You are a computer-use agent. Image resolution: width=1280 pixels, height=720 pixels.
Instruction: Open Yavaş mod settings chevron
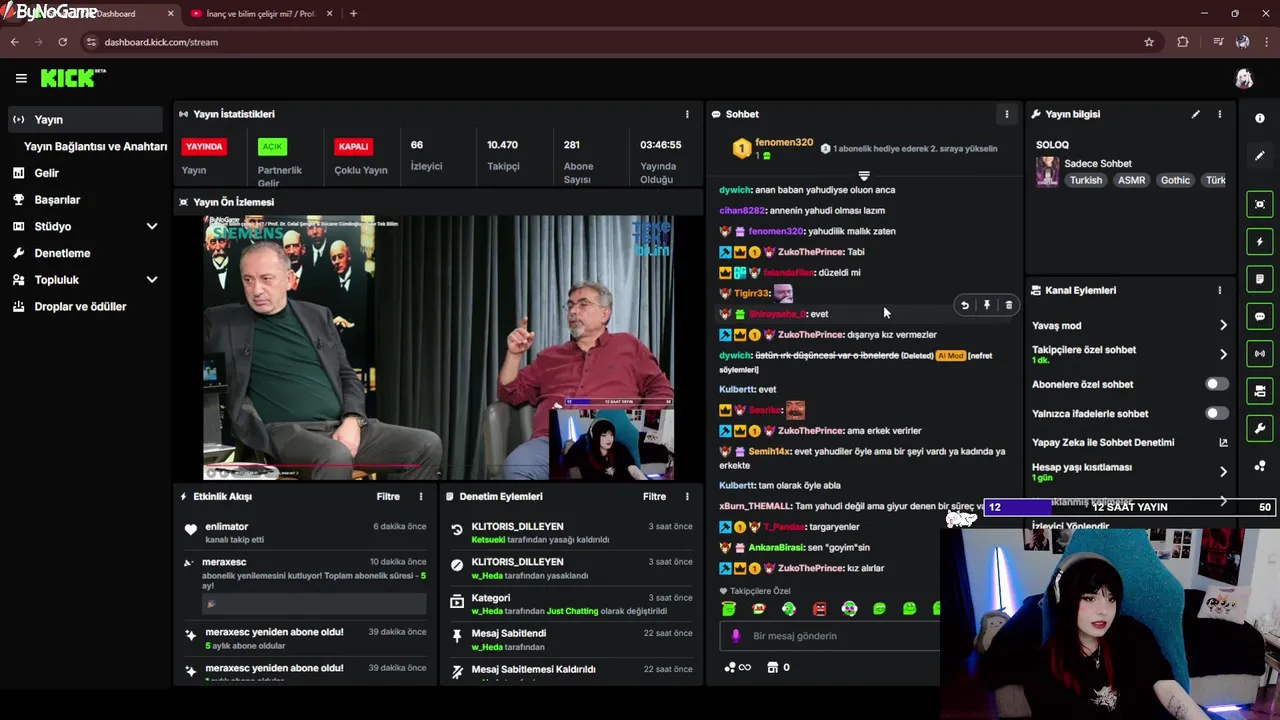pyautogui.click(x=1223, y=326)
